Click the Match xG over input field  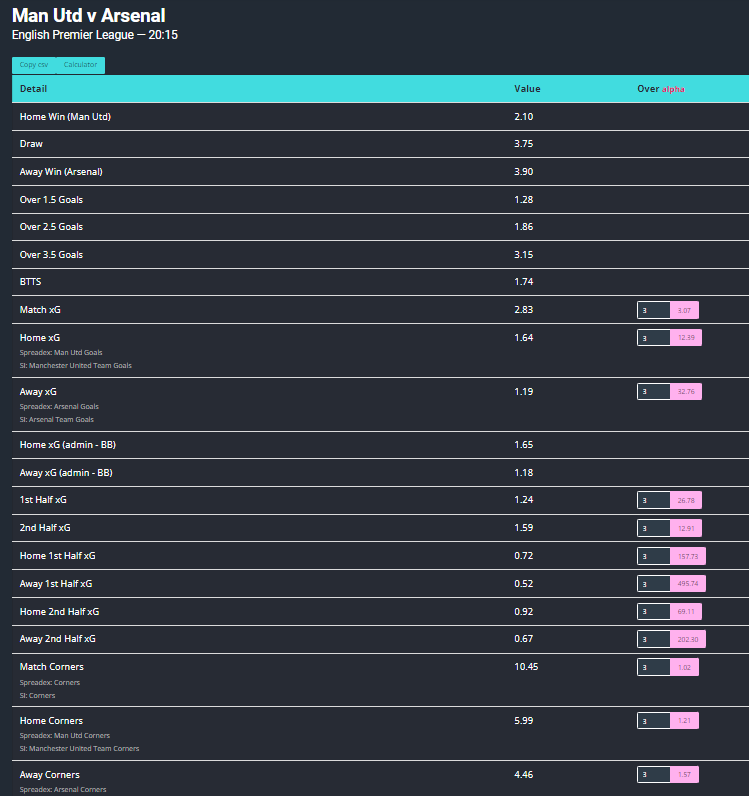(x=654, y=310)
